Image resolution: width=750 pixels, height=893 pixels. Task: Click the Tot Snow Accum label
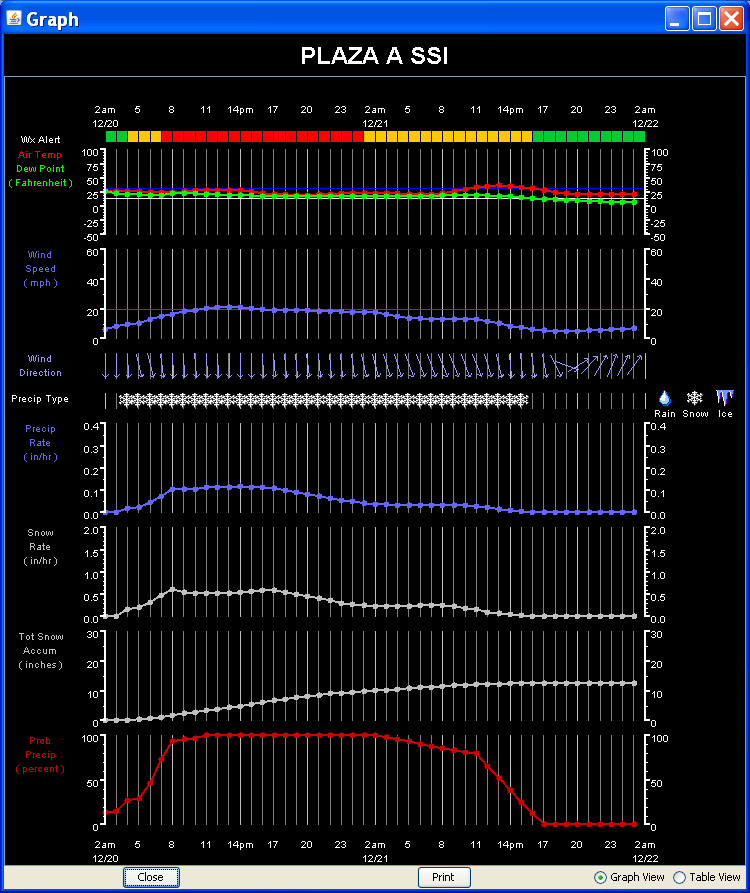pyautogui.click(x=41, y=650)
